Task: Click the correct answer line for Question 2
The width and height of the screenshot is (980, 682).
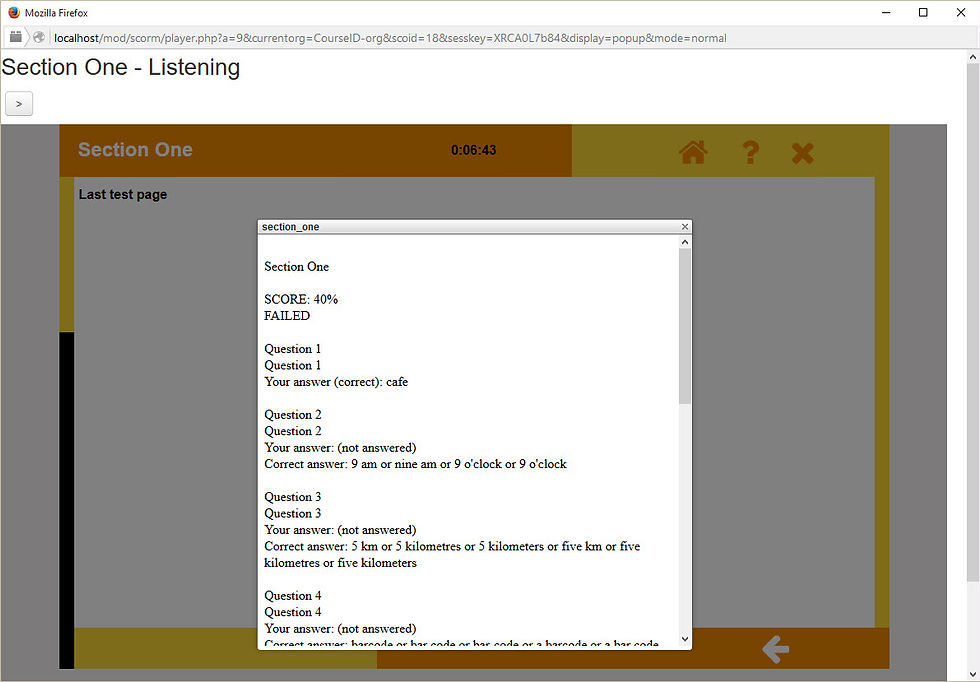Action: pos(415,464)
